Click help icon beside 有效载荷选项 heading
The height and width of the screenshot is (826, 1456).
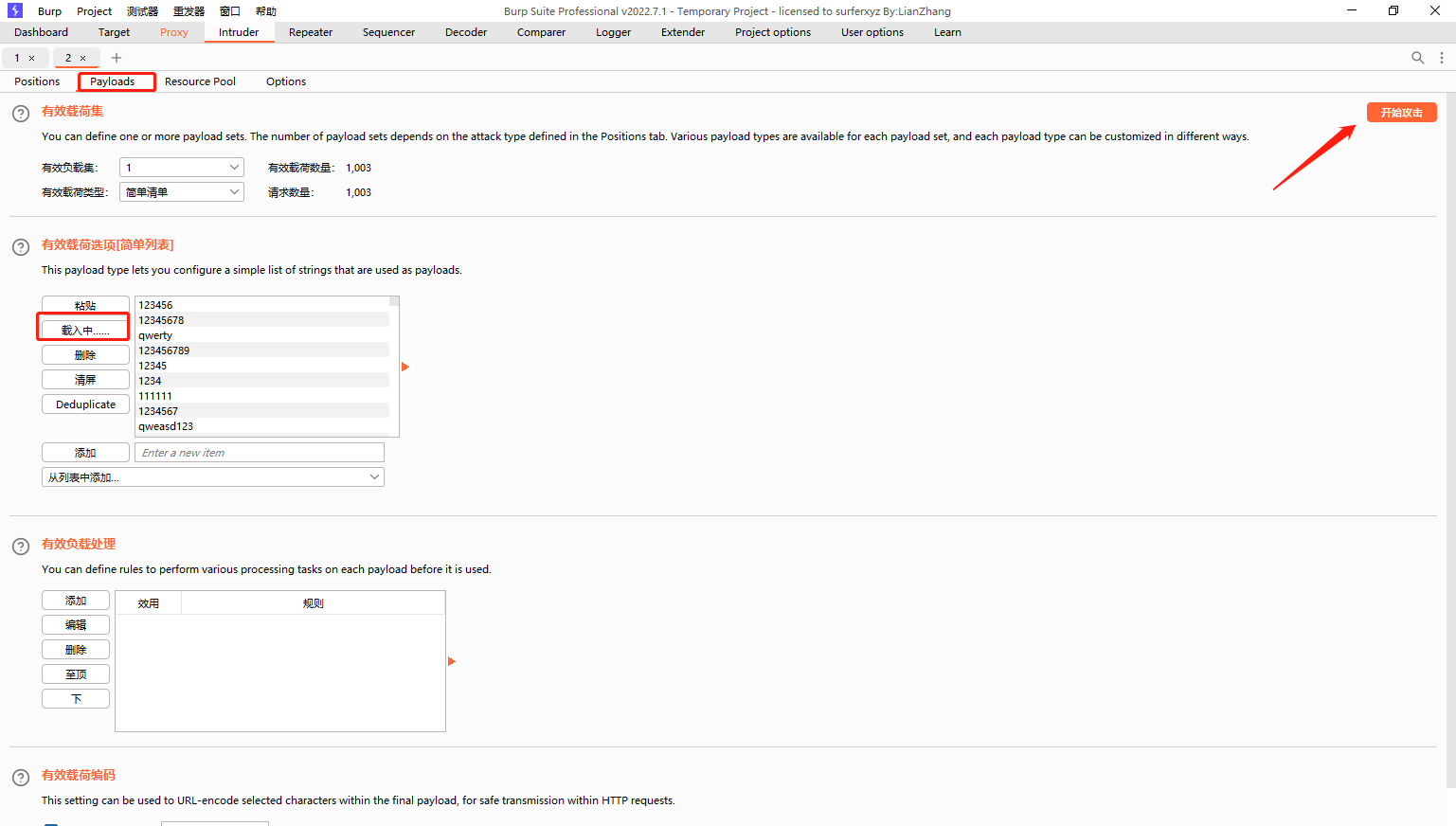pos(21,247)
